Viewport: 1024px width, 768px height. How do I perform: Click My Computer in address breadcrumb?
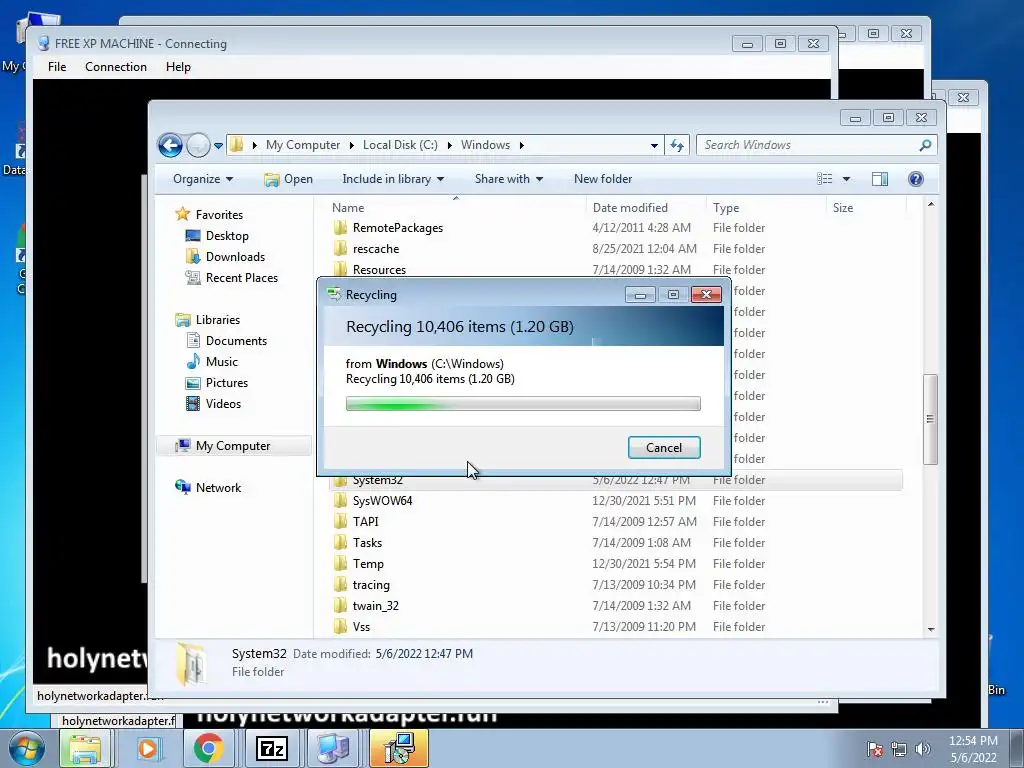(x=302, y=145)
